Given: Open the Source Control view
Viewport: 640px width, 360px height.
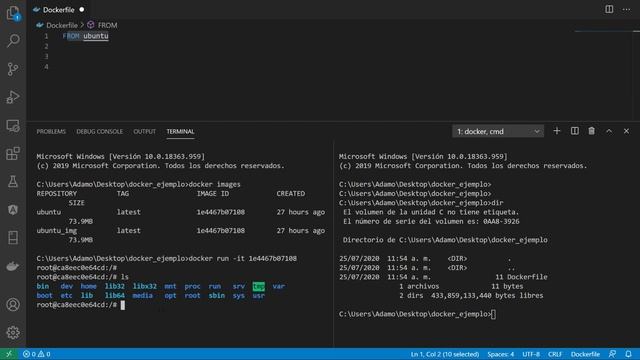Looking at the screenshot, I should click(x=13, y=69).
